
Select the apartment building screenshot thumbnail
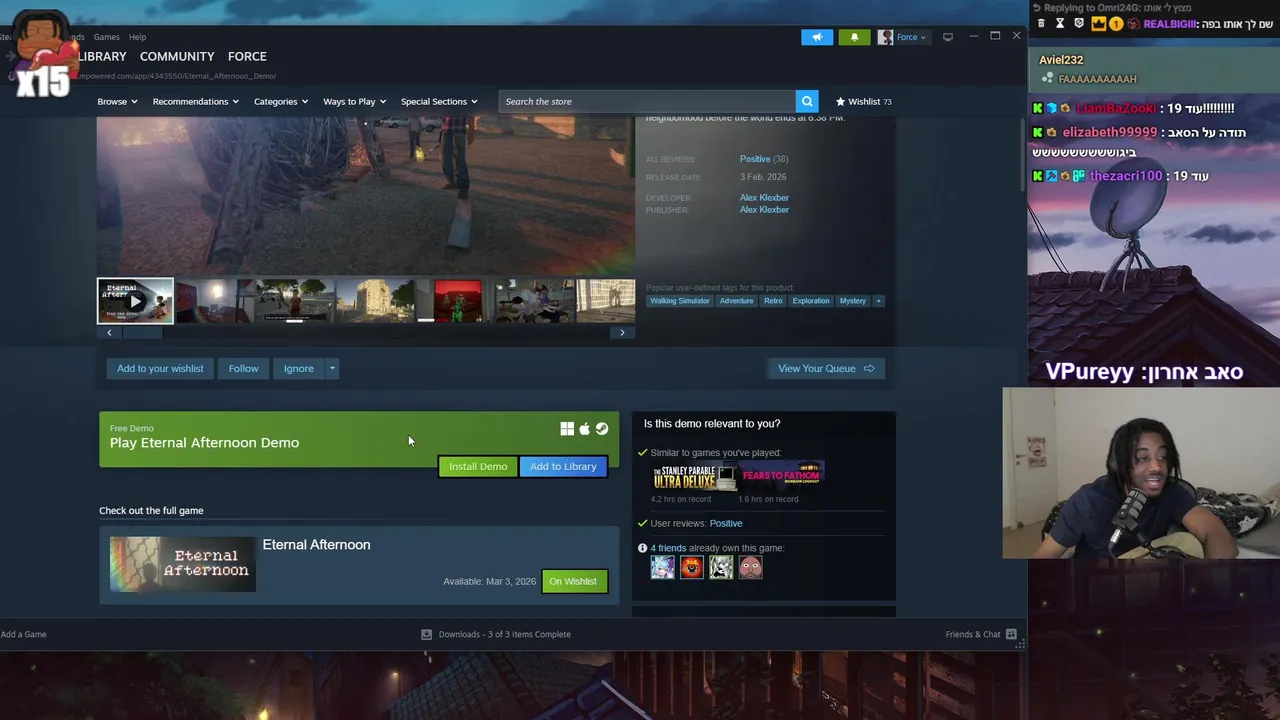[375, 301]
